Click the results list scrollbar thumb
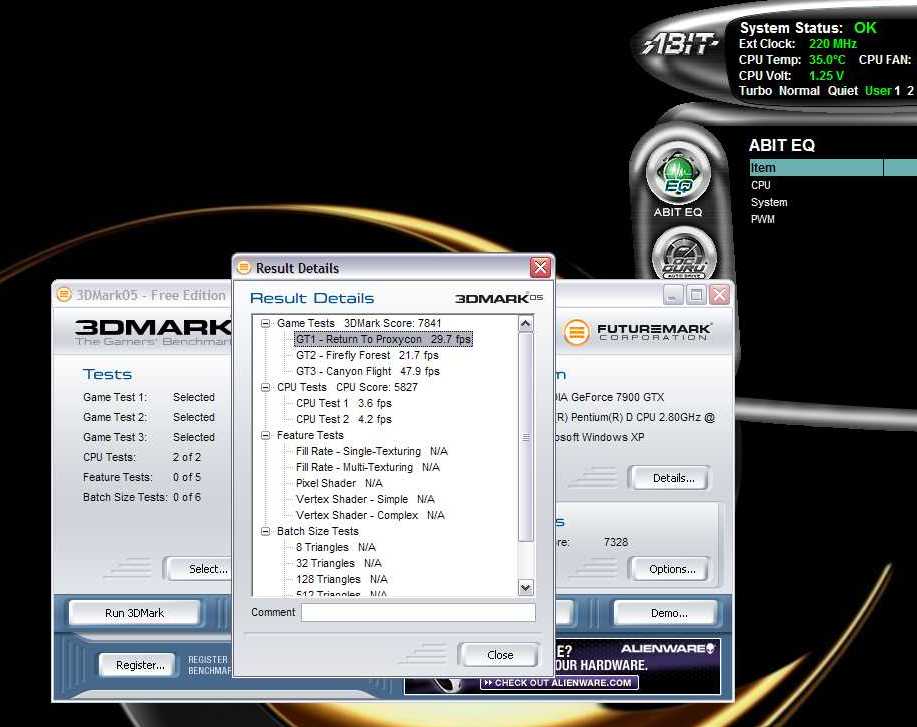 [525, 437]
